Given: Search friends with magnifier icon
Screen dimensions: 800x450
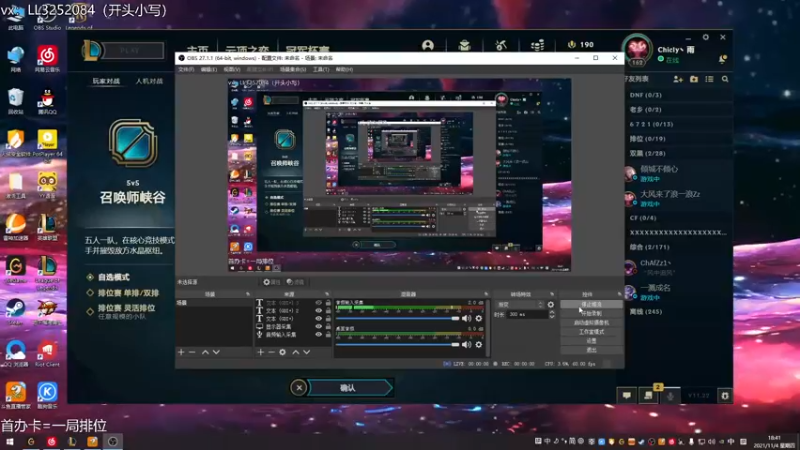Looking at the screenshot, I should 725,79.
